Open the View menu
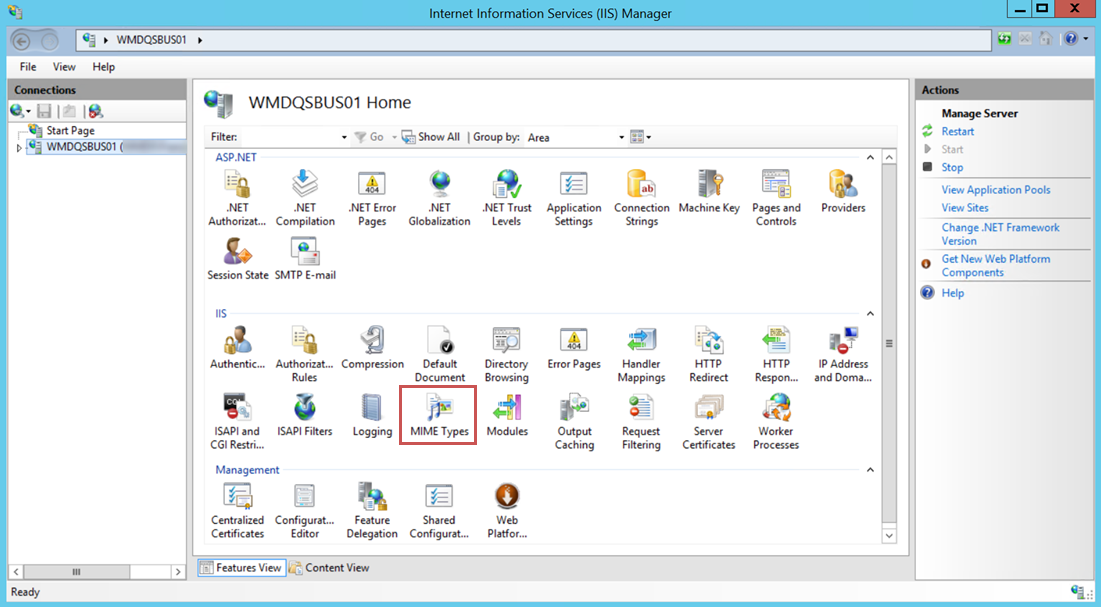Image resolution: width=1101 pixels, height=607 pixels. 64,67
